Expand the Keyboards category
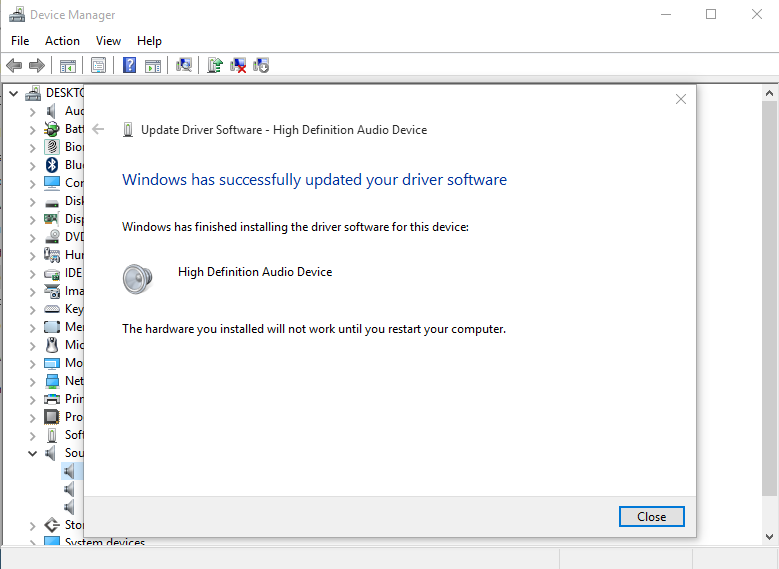This screenshot has height=569, width=779. click(33, 309)
